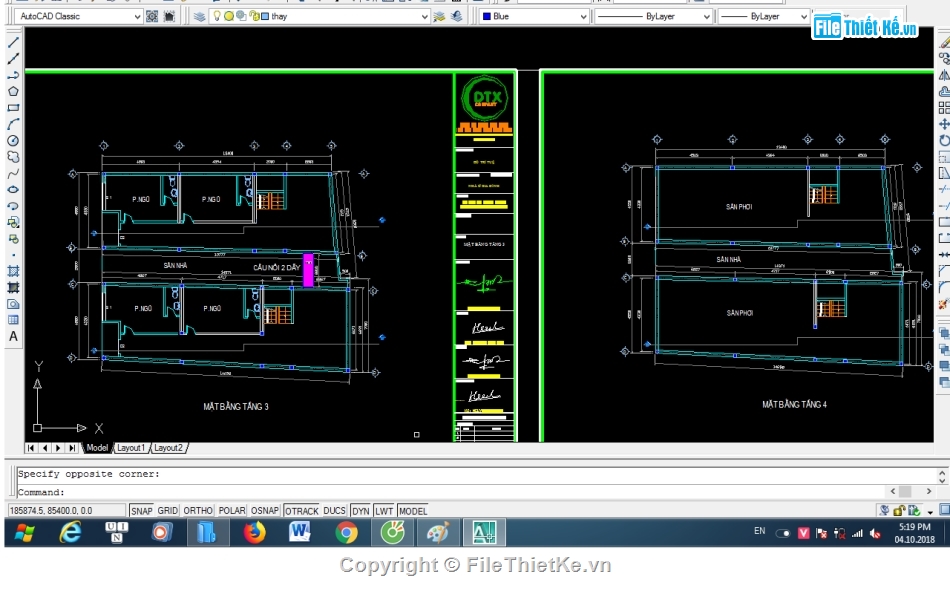Click the Layer Previous icon
This screenshot has height=594, width=950.
456,16
